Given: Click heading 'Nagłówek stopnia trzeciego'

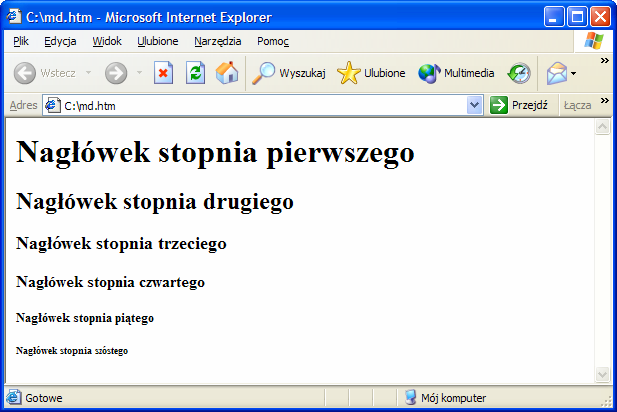Looking at the screenshot, I should click(x=121, y=244).
